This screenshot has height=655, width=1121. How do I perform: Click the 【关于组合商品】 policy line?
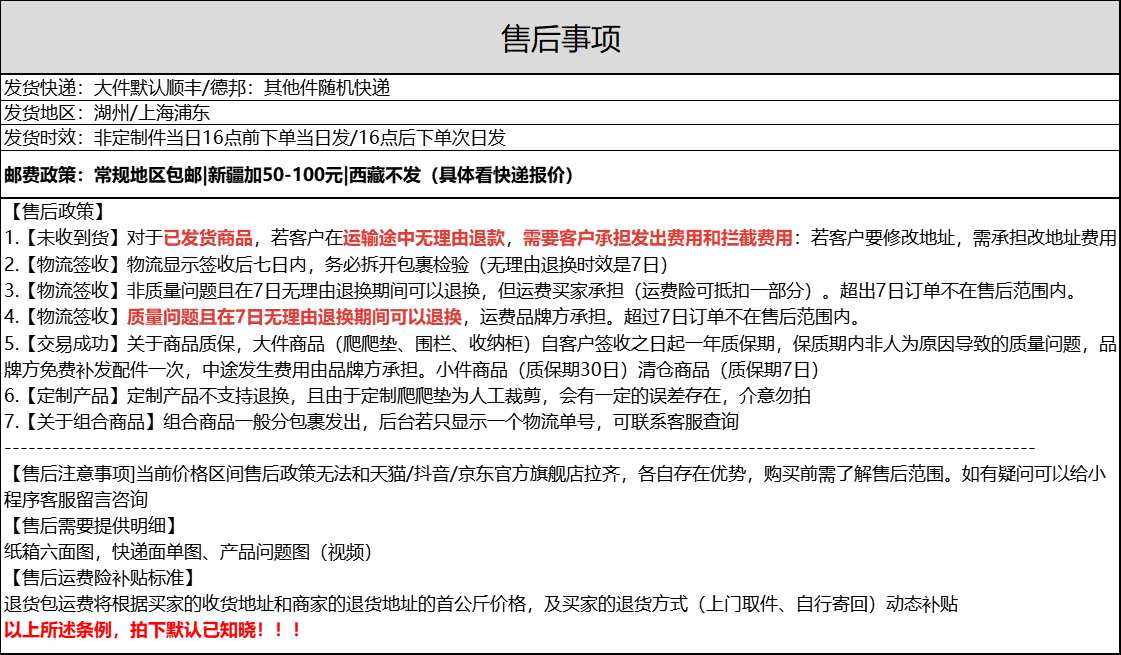coord(372,422)
